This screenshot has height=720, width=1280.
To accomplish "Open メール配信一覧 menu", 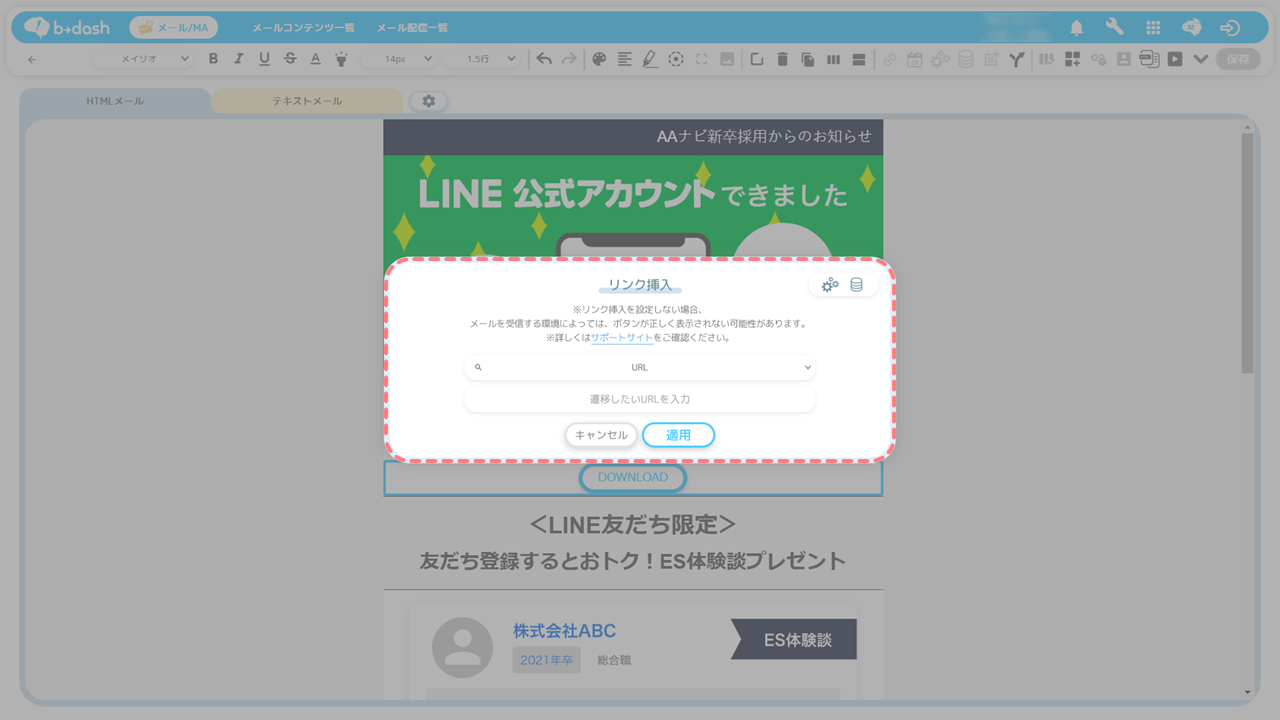I will pos(412,28).
